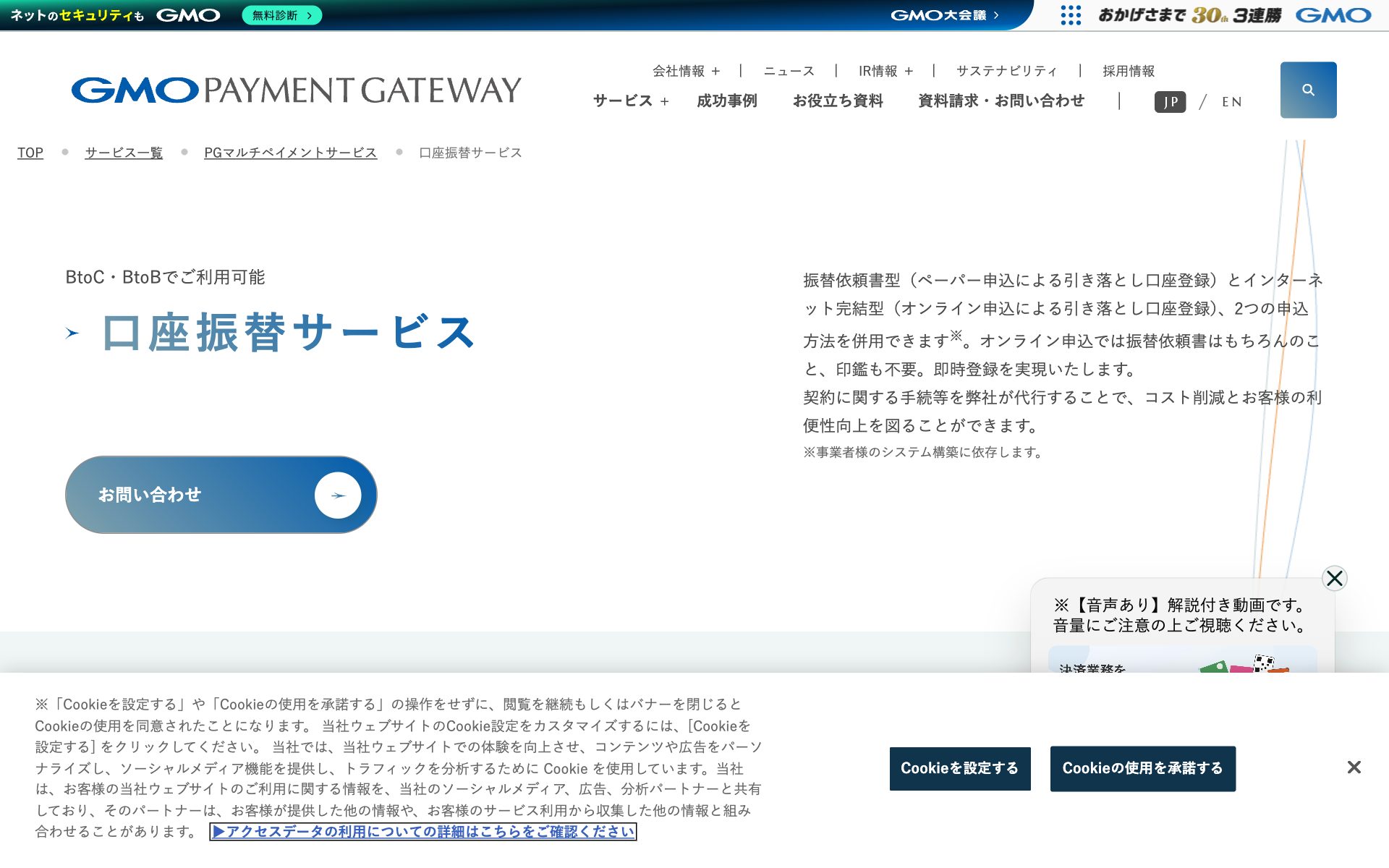Image resolution: width=1389 pixels, height=868 pixels.
Task: Go to TOP breadcrumb
Action: pyautogui.click(x=30, y=153)
